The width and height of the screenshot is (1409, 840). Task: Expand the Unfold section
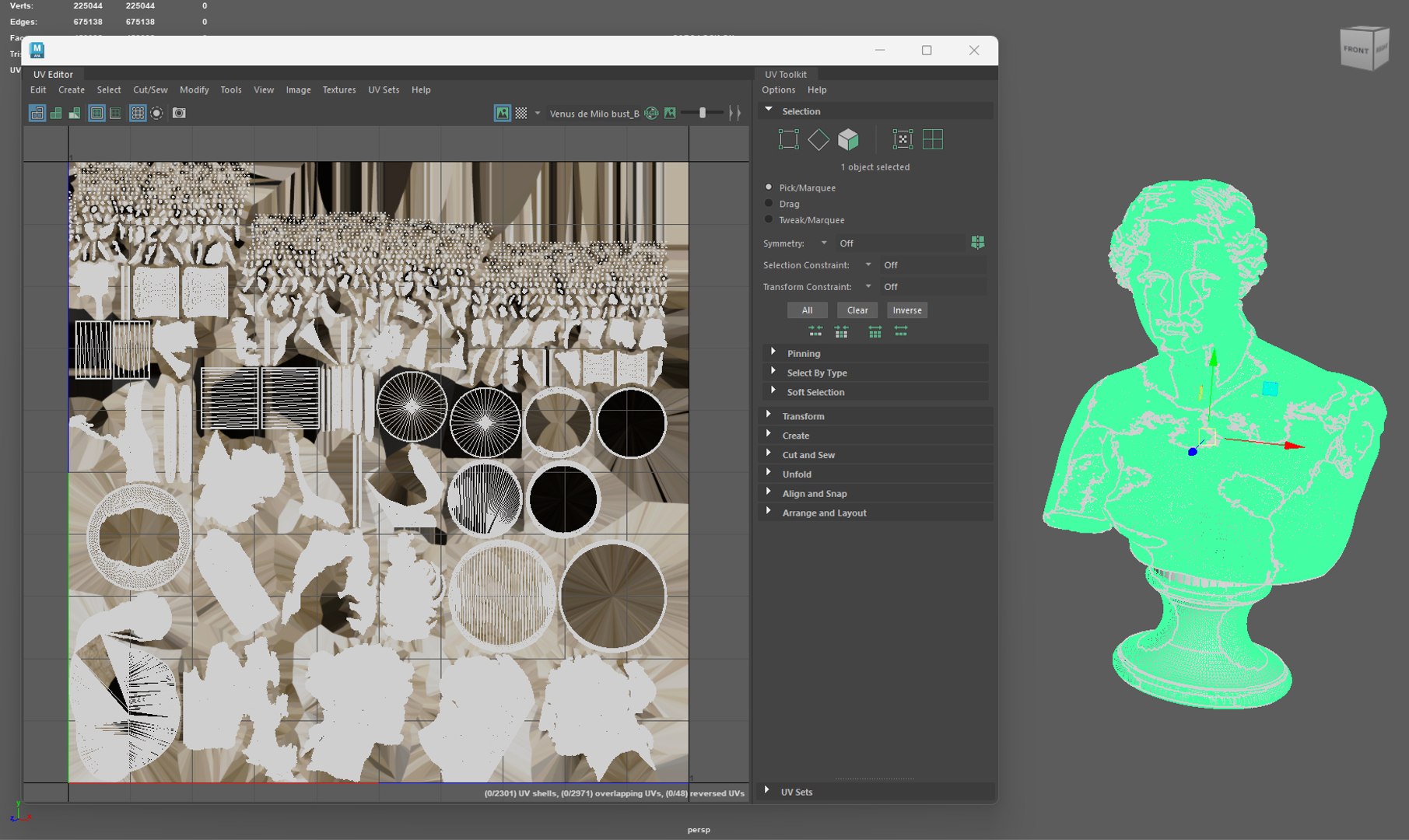click(x=876, y=474)
